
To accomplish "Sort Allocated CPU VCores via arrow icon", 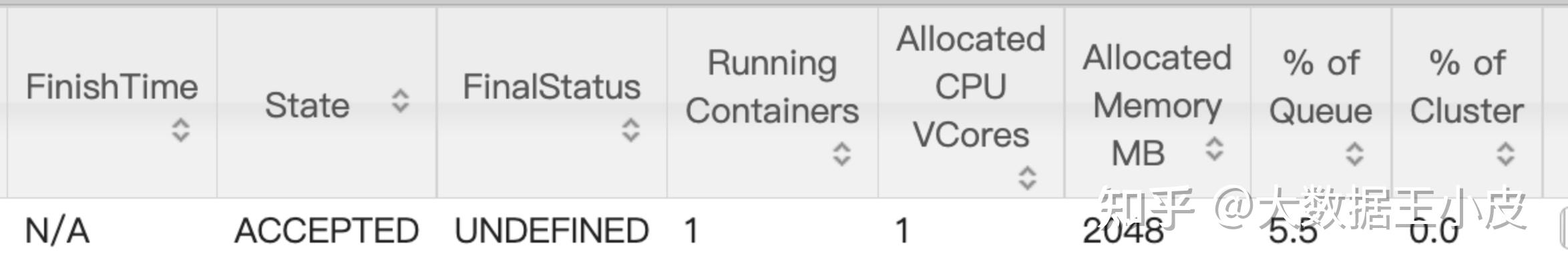I will 1027,178.
